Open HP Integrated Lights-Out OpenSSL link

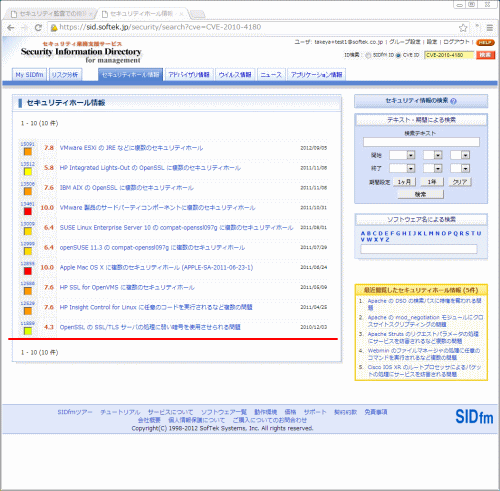click(150, 168)
